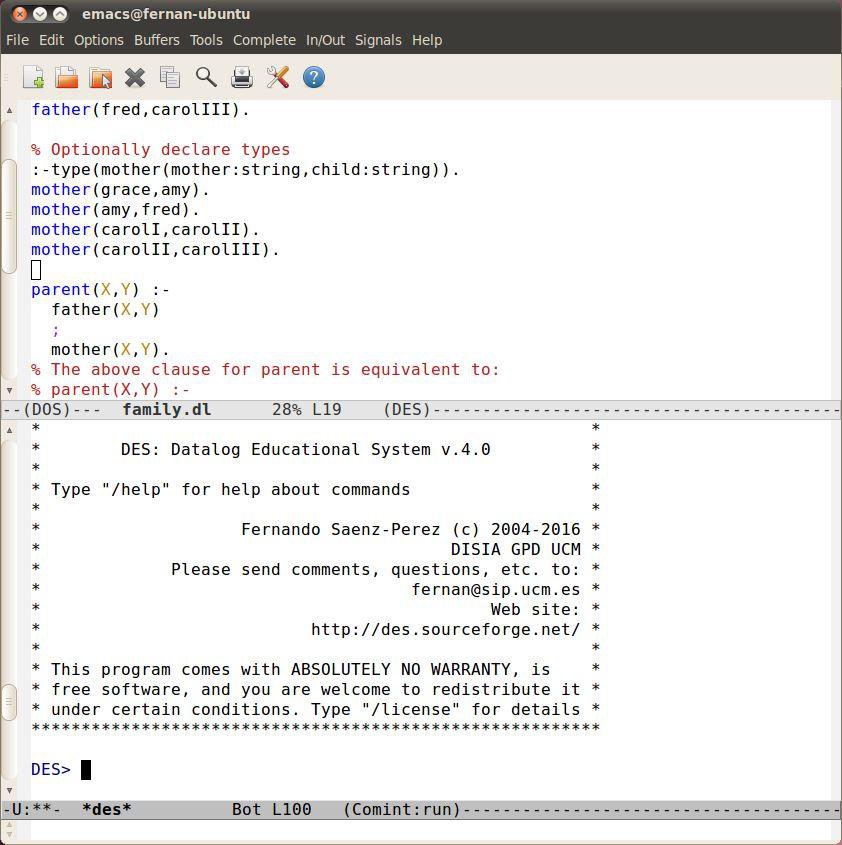The height and width of the screenshot is (845, 842).
Task: Click the New File toolbar icon
Action: [x=33, y=77]
